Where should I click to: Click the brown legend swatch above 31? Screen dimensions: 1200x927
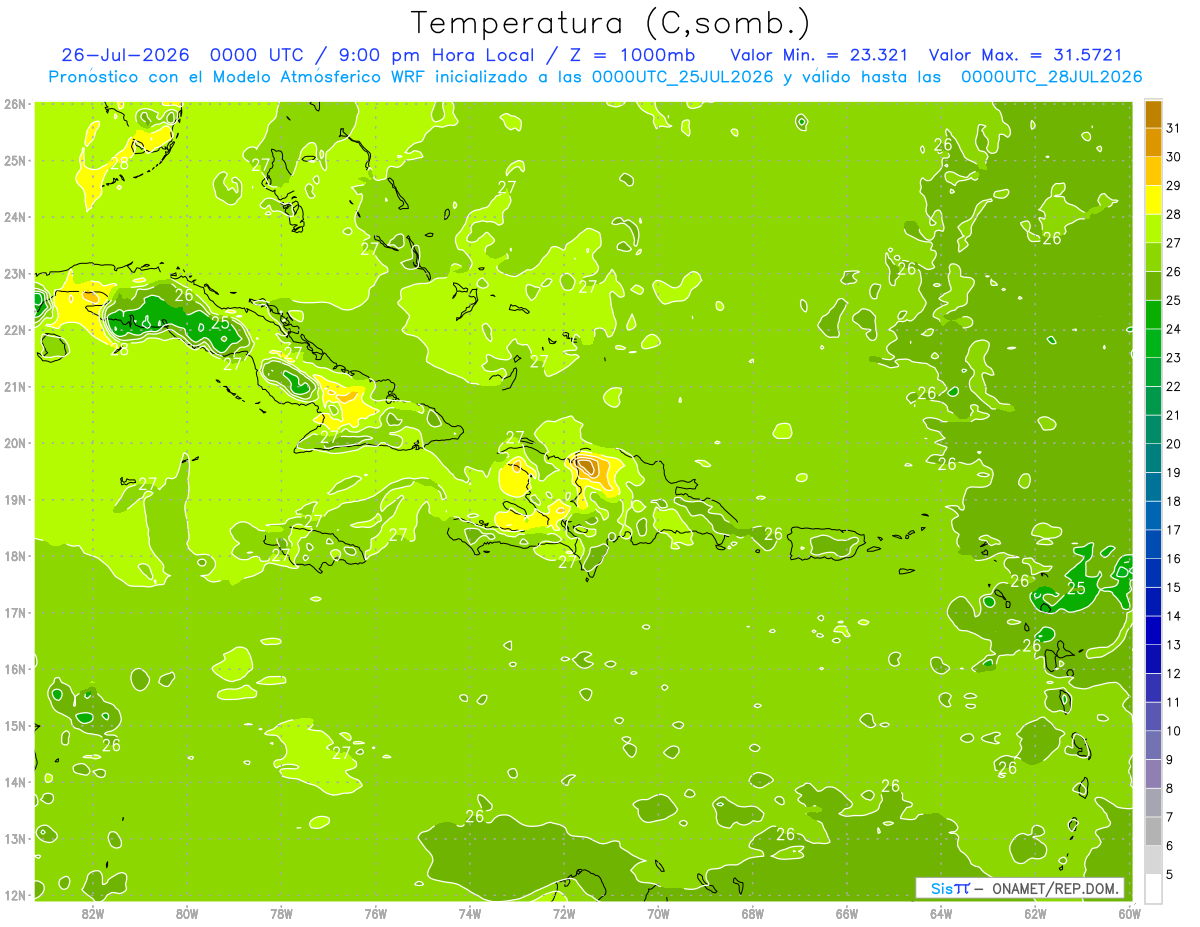[1153, 114]
